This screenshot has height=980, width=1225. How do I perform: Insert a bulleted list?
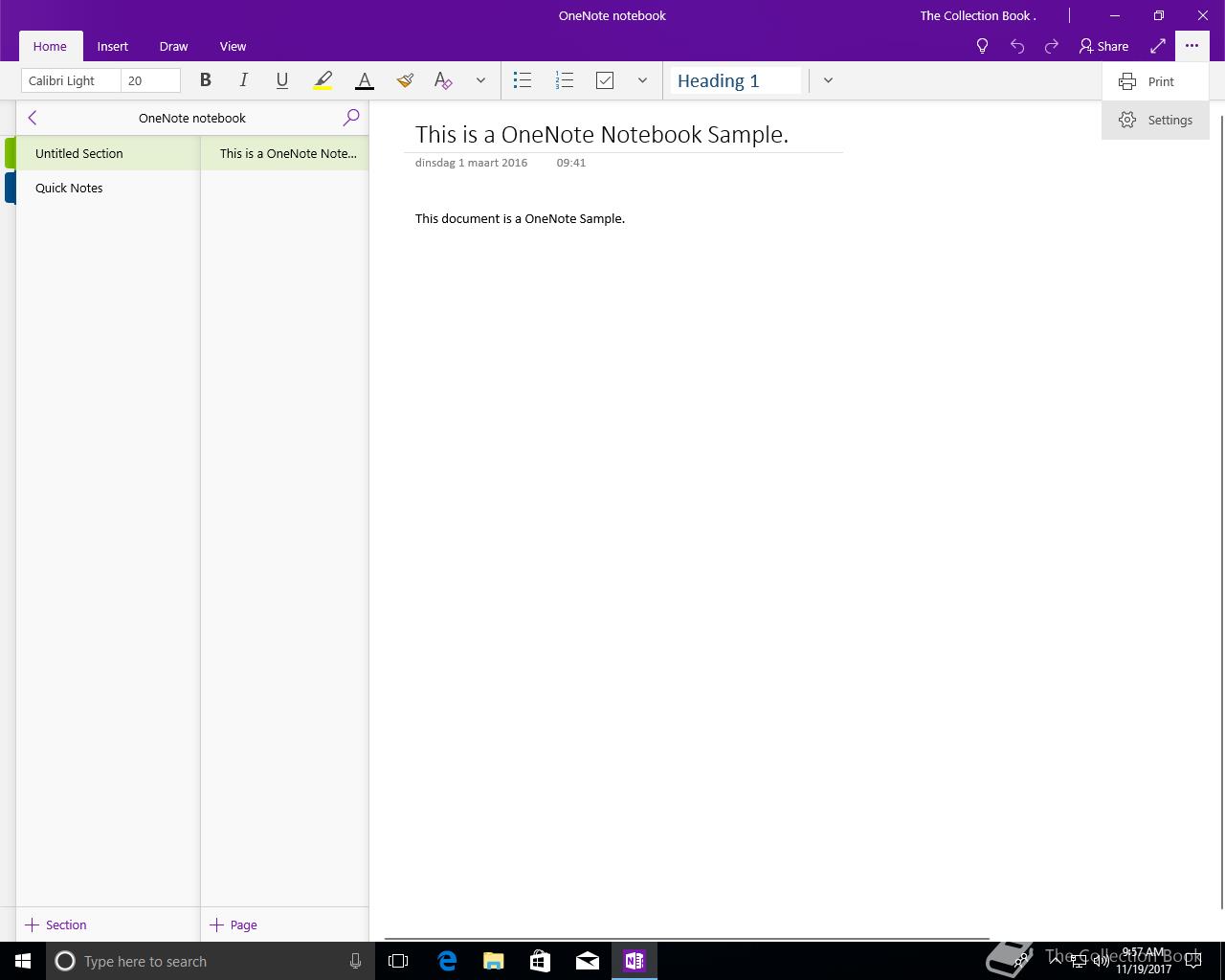523,80
